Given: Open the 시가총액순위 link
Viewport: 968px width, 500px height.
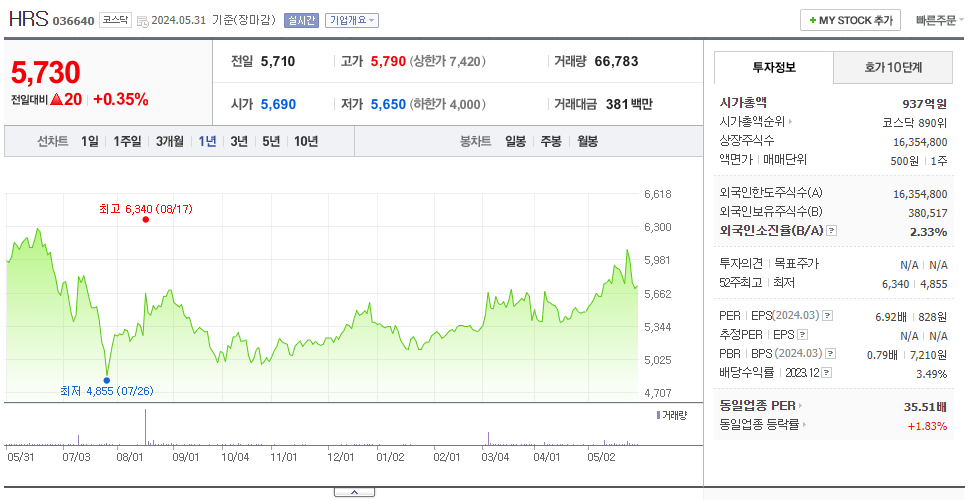Looking at the screenshot, I should [x=756, y=122].
